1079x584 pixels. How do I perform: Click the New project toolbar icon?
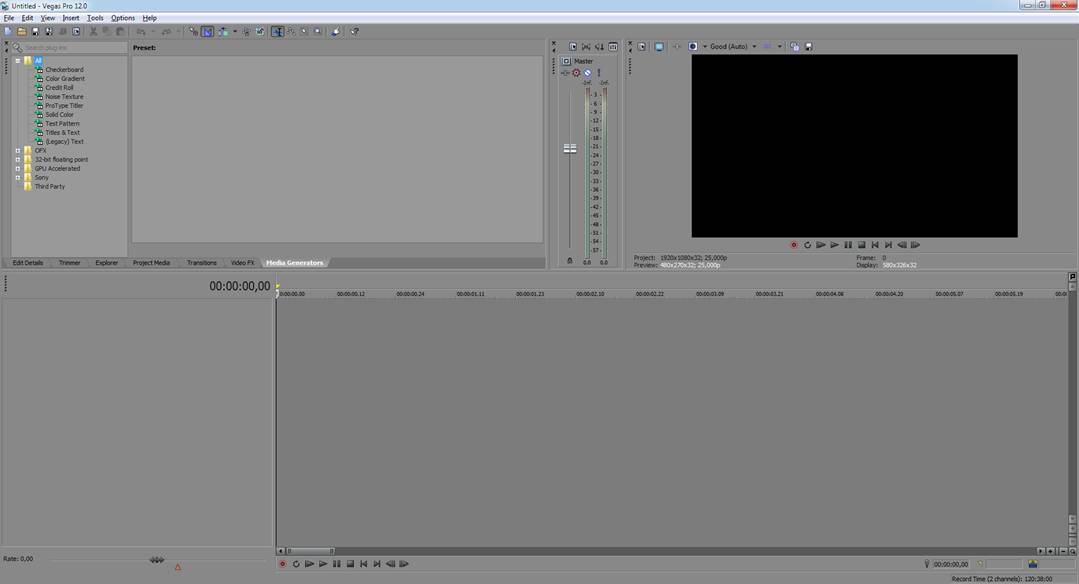(x=8, y=32)
